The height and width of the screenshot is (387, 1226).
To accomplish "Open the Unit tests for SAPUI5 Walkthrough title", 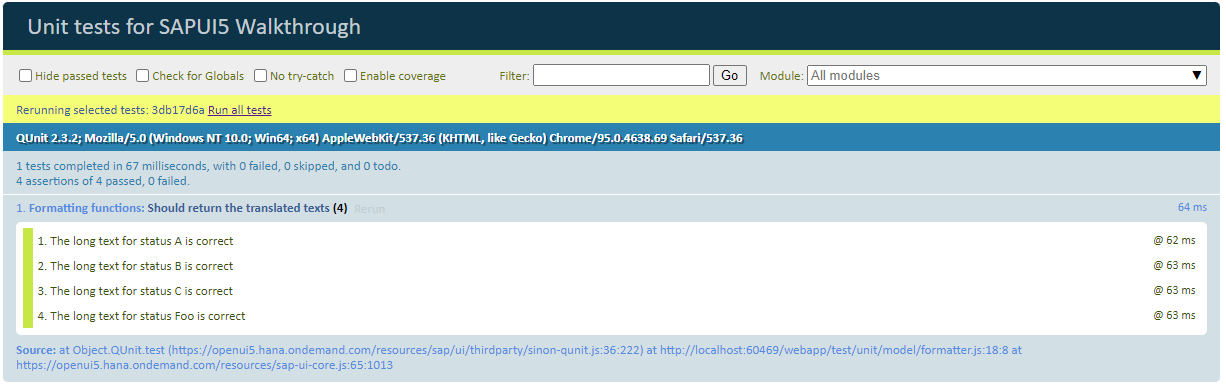I will [194, 27].
